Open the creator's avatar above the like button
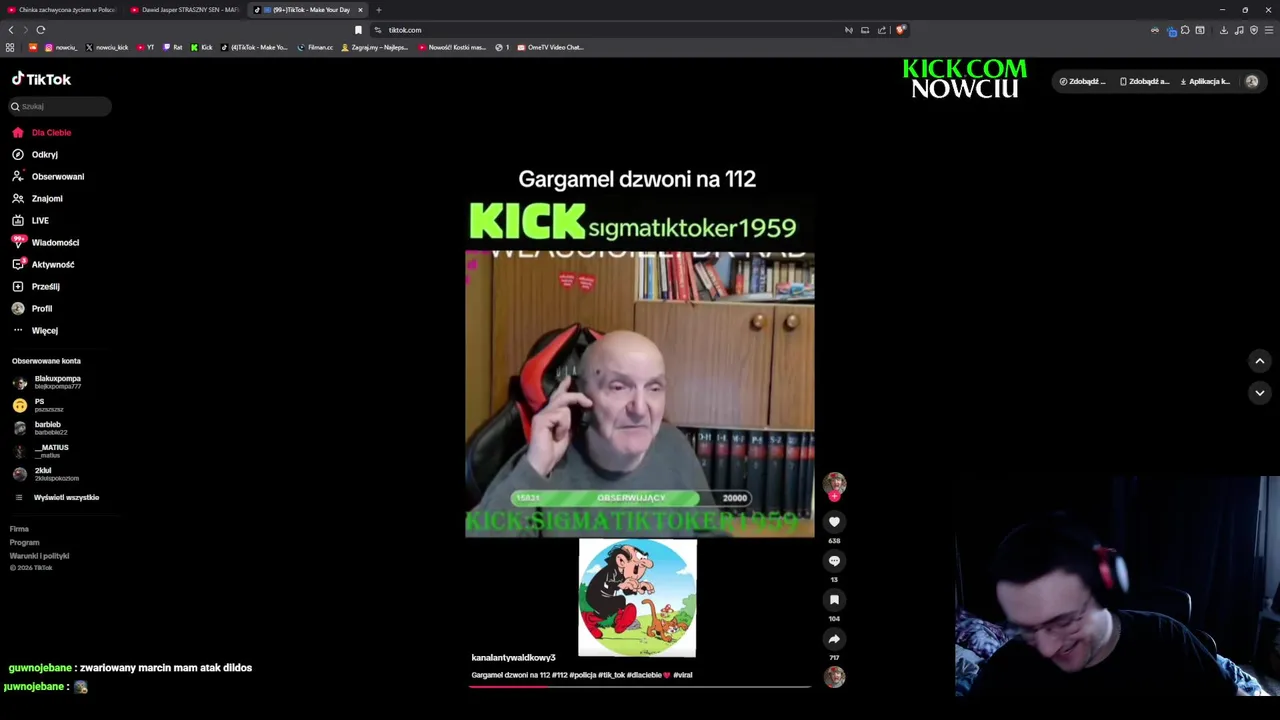Viewport: 1280px width, 720px height. pyautogui.click(x=834, y=484)
